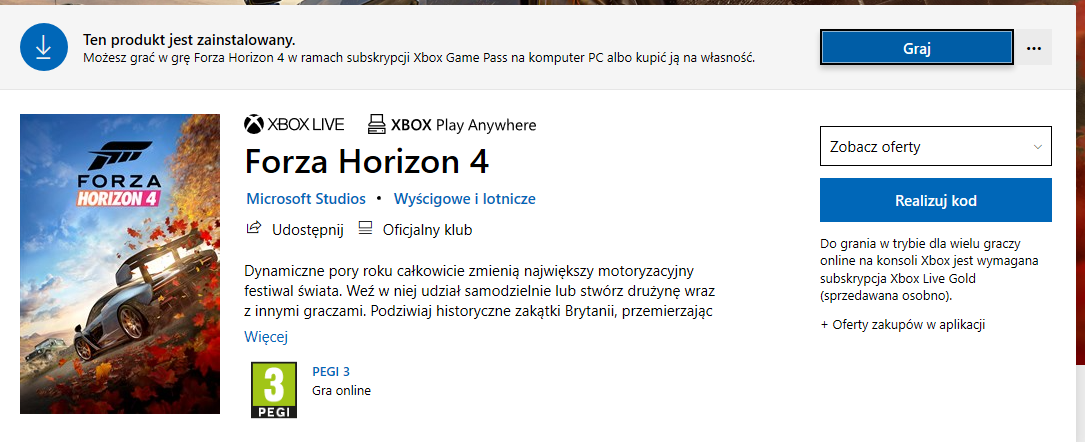
Task: Click the Forza Horizon 4 cover thumbnail
Action: [120, 264]
